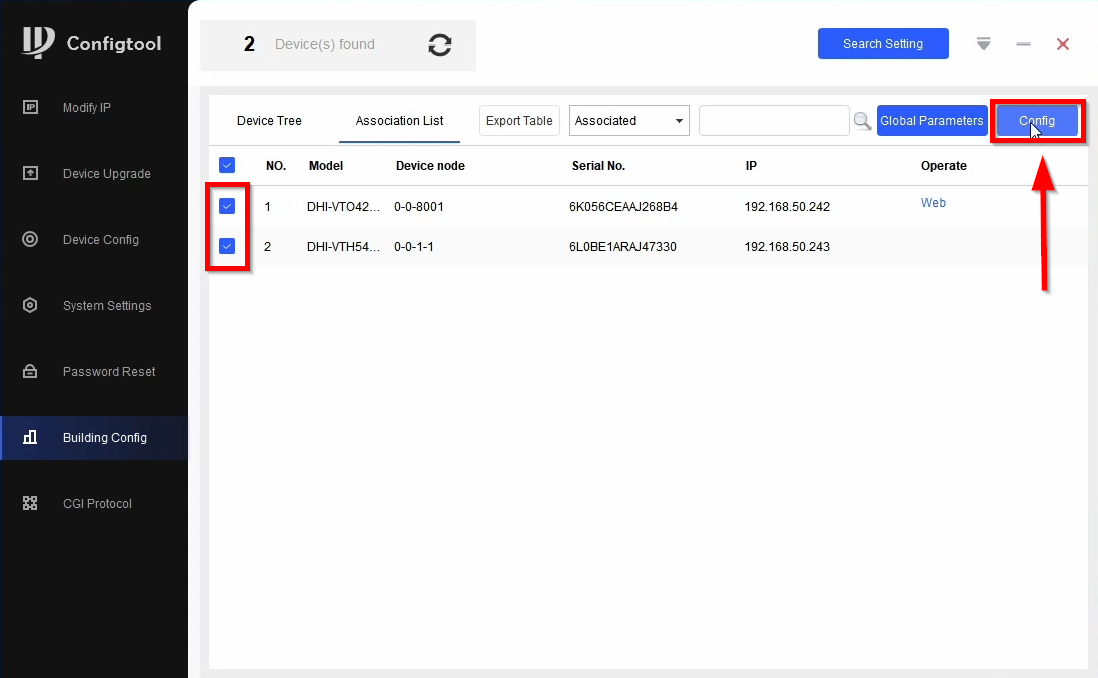Viewport: 1098px width, 678px height.
Task: Open the Building Config section
Action: [x=94, y=438]
